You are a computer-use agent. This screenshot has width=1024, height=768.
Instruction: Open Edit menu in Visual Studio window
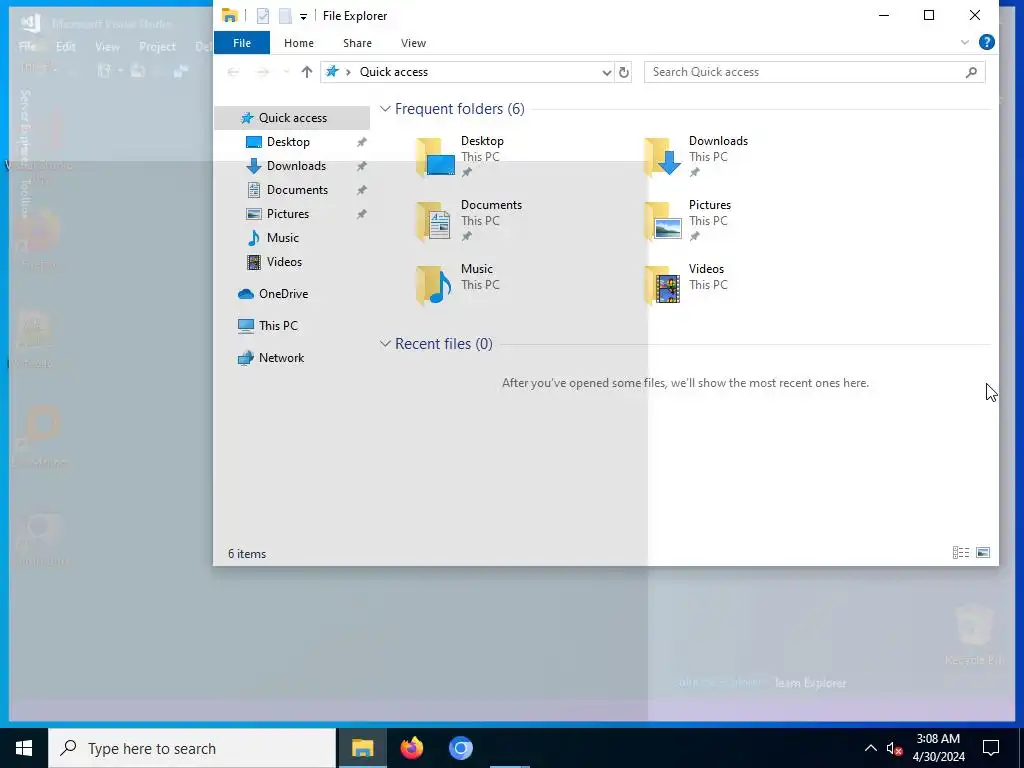tap(65, 47)
